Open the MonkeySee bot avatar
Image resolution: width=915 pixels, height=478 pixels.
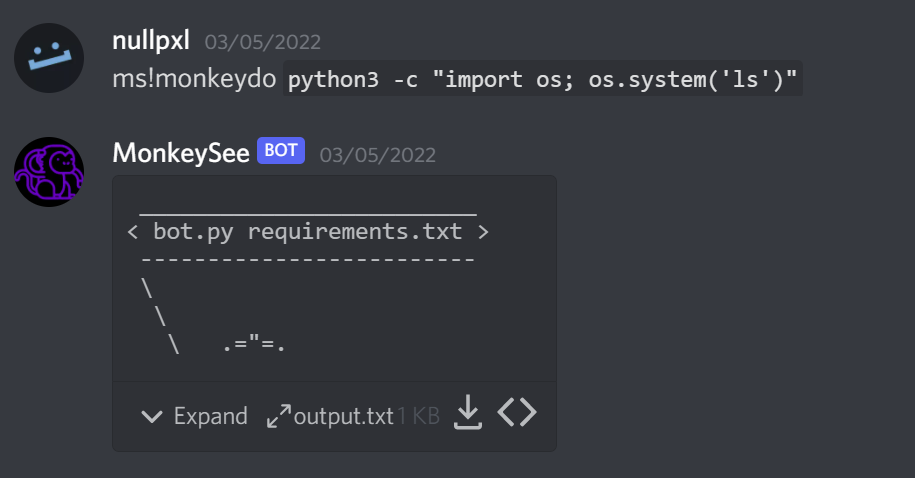click(49, 172)
